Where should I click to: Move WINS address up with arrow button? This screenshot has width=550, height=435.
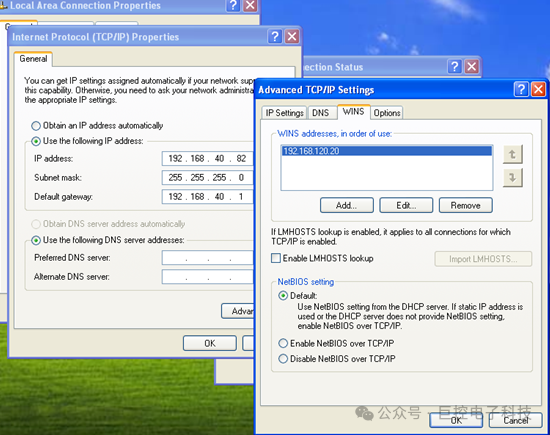tap(512, 154)
